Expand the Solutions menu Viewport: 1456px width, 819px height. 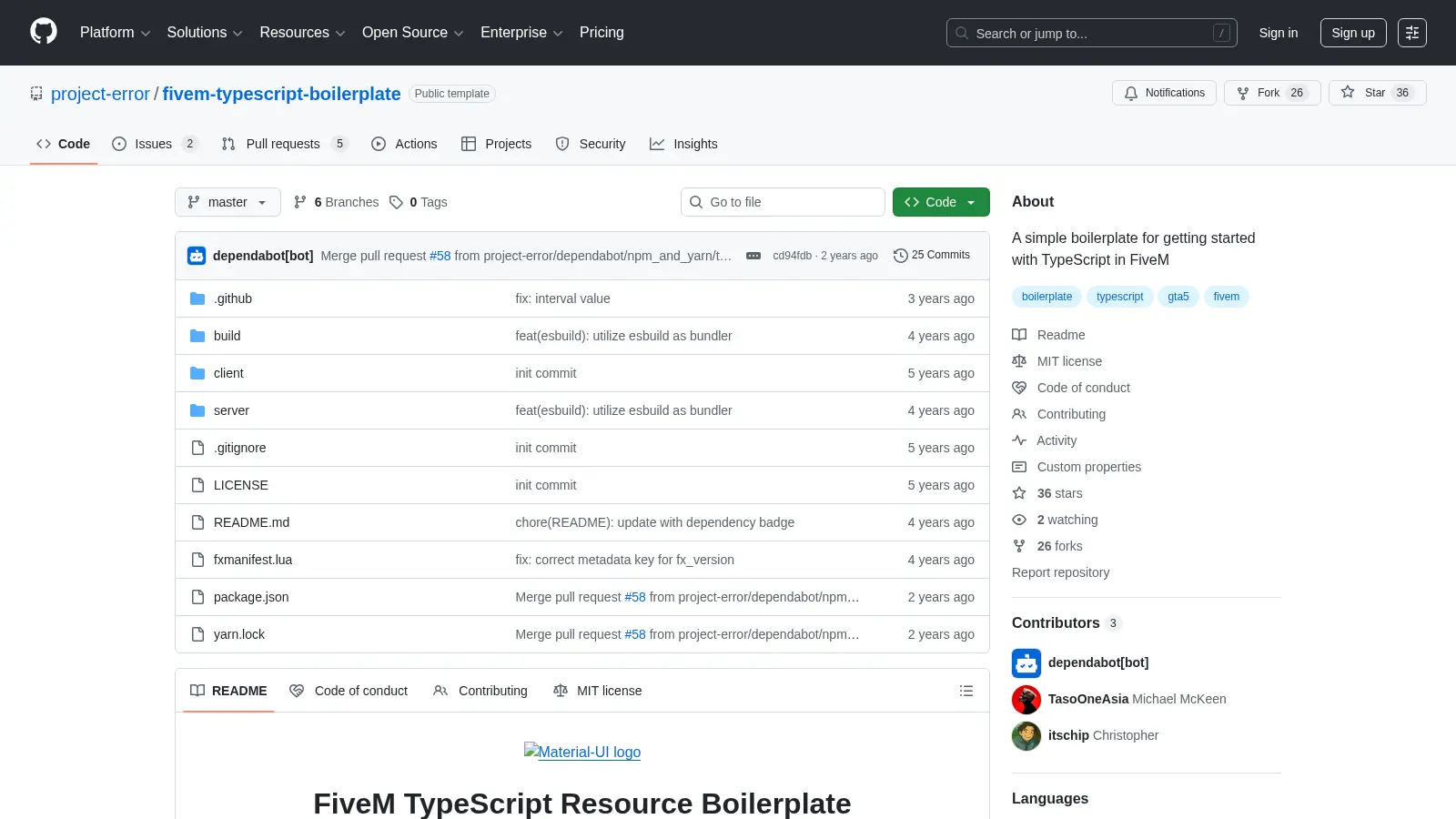click(x=205, y=33)
